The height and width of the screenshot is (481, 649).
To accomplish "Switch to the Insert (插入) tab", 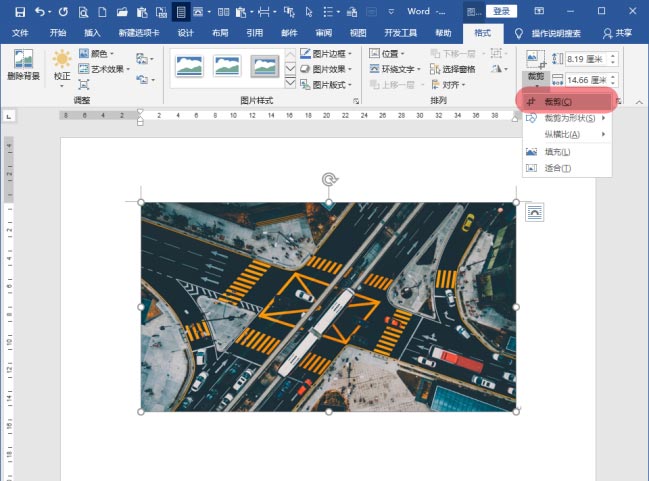I will [93, 33].
